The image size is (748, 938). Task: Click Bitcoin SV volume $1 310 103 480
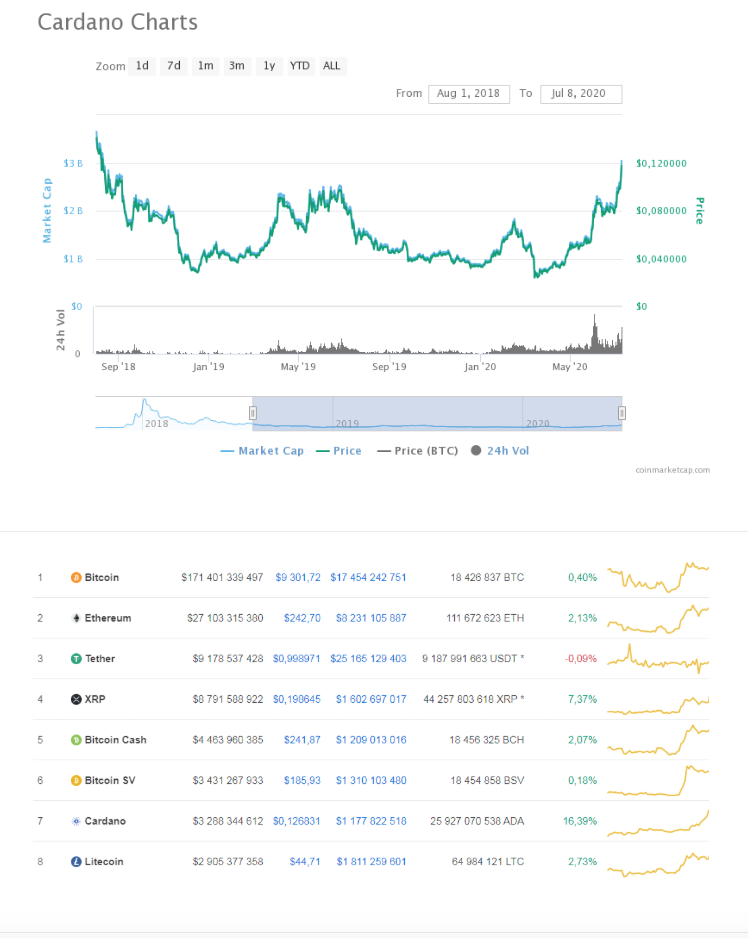[x=371, y=781]
